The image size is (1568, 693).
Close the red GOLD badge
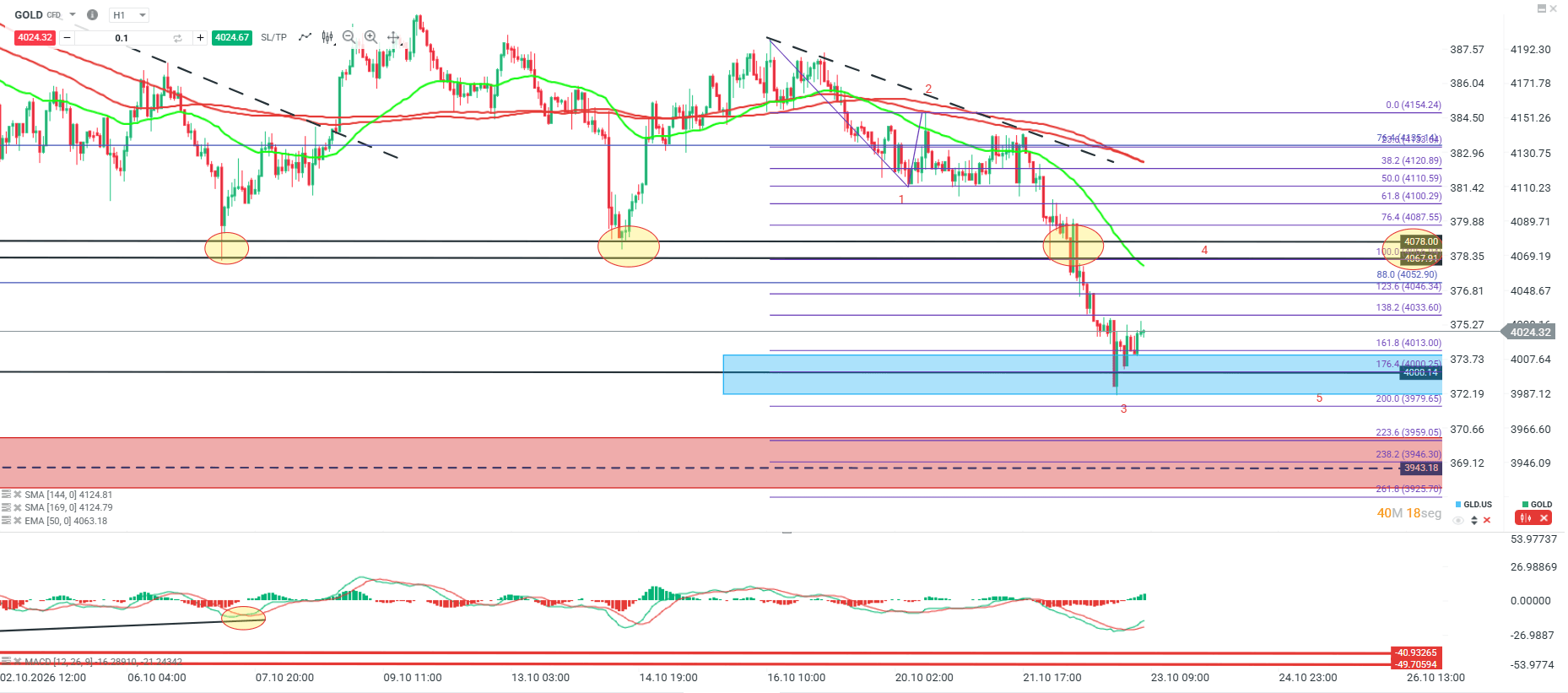tap(1544, 517)
